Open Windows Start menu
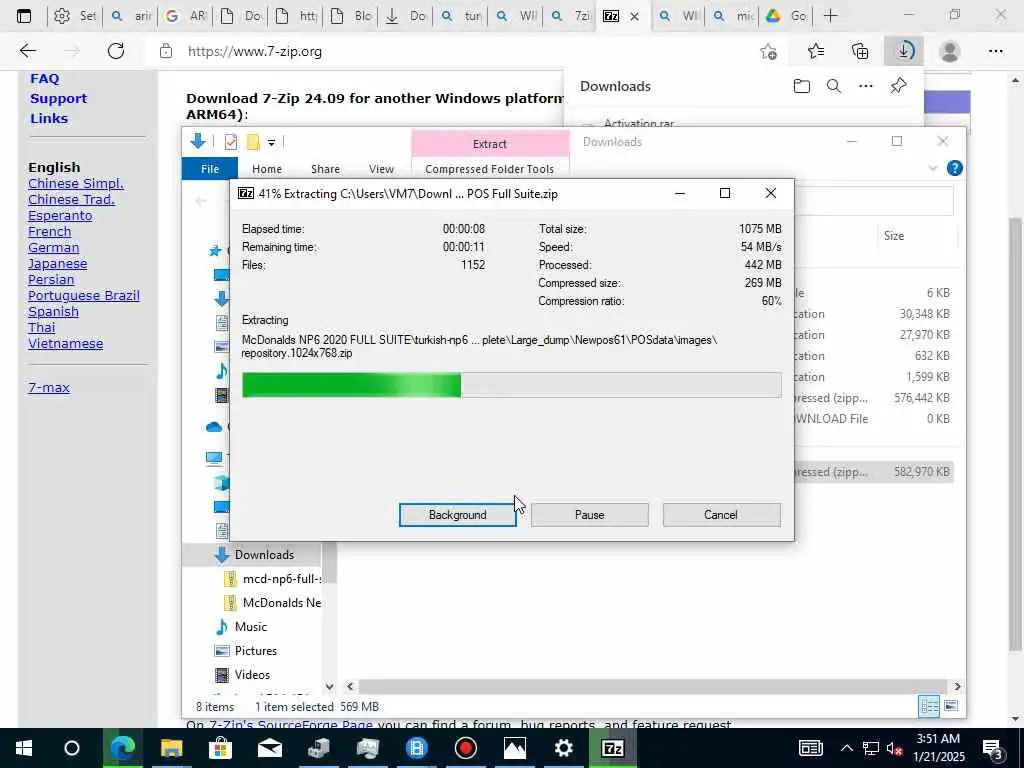Viewport: 1024px width, 768px height. [x=24, y=748]
